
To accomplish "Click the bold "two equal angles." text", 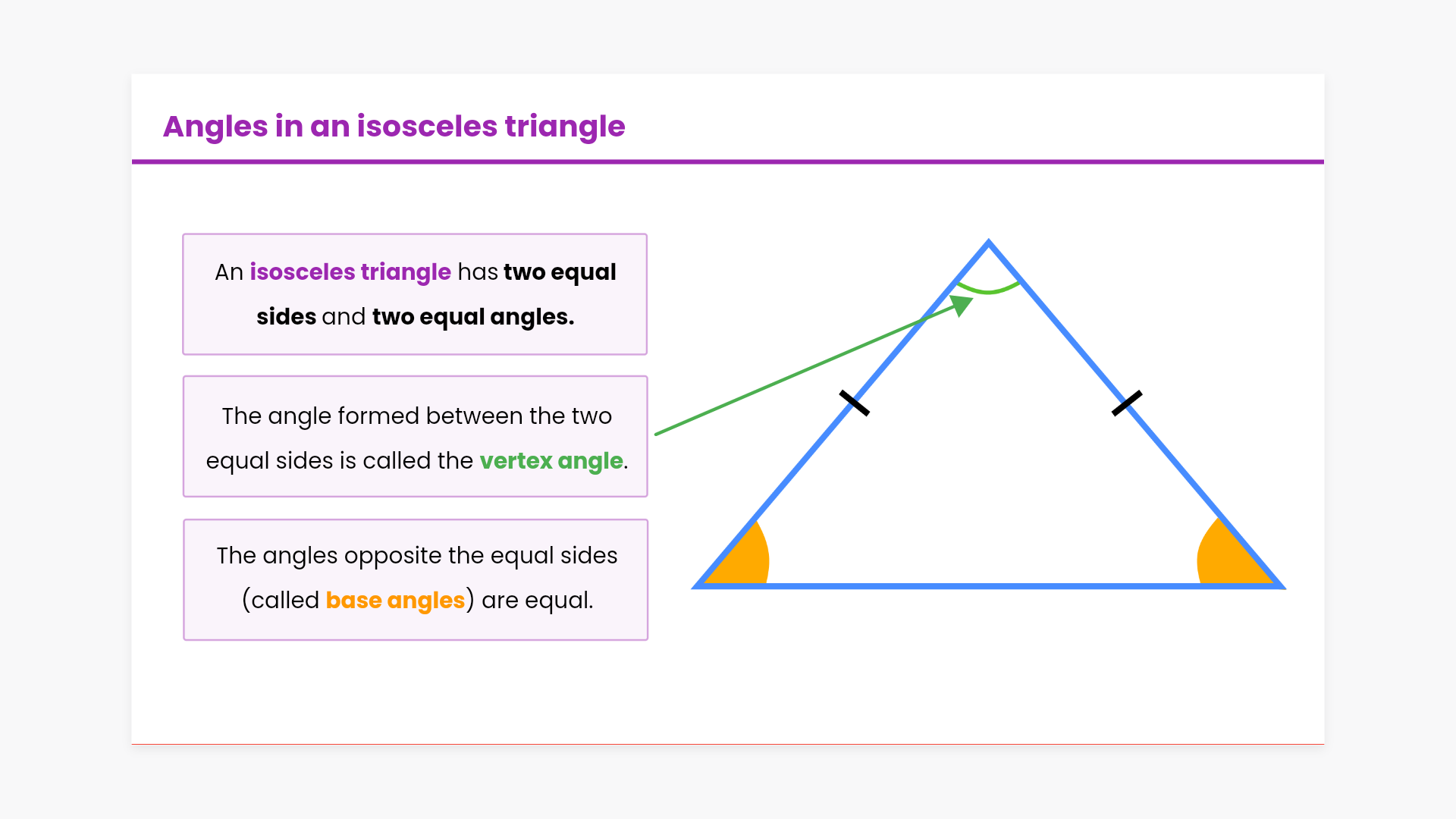I will point(473,316).
